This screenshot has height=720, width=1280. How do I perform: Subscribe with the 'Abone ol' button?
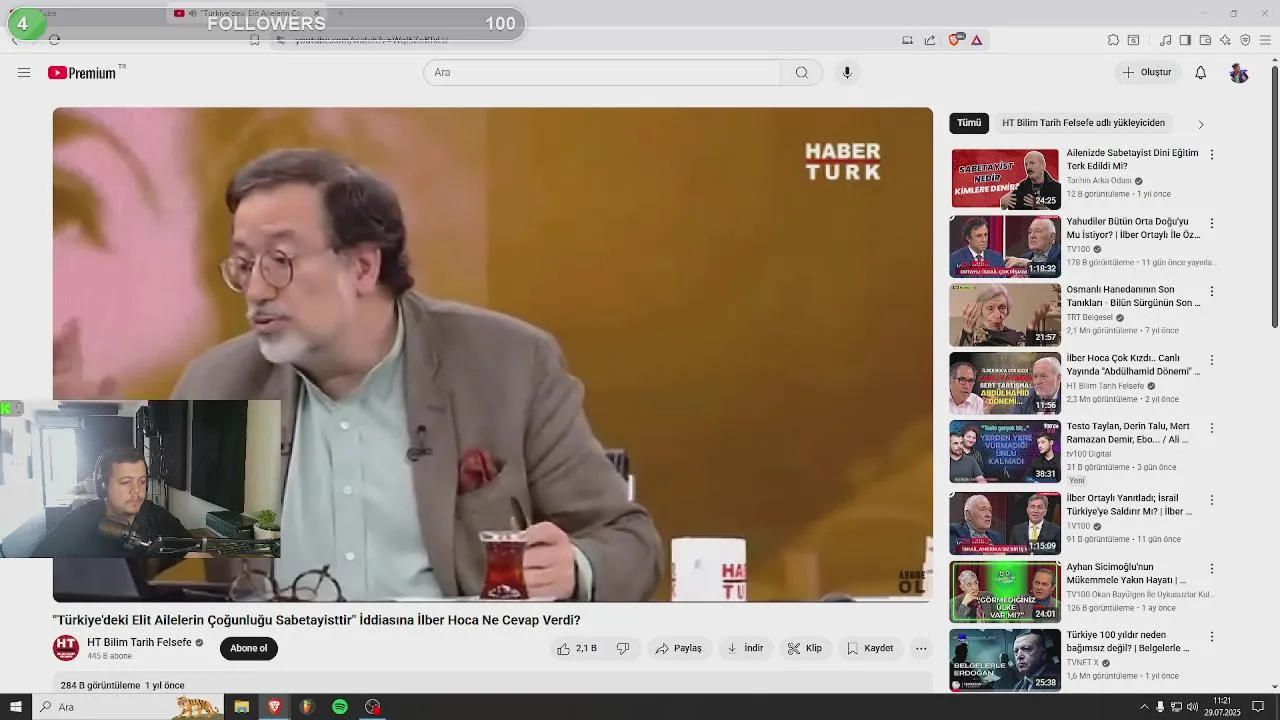tap(248, 648)
